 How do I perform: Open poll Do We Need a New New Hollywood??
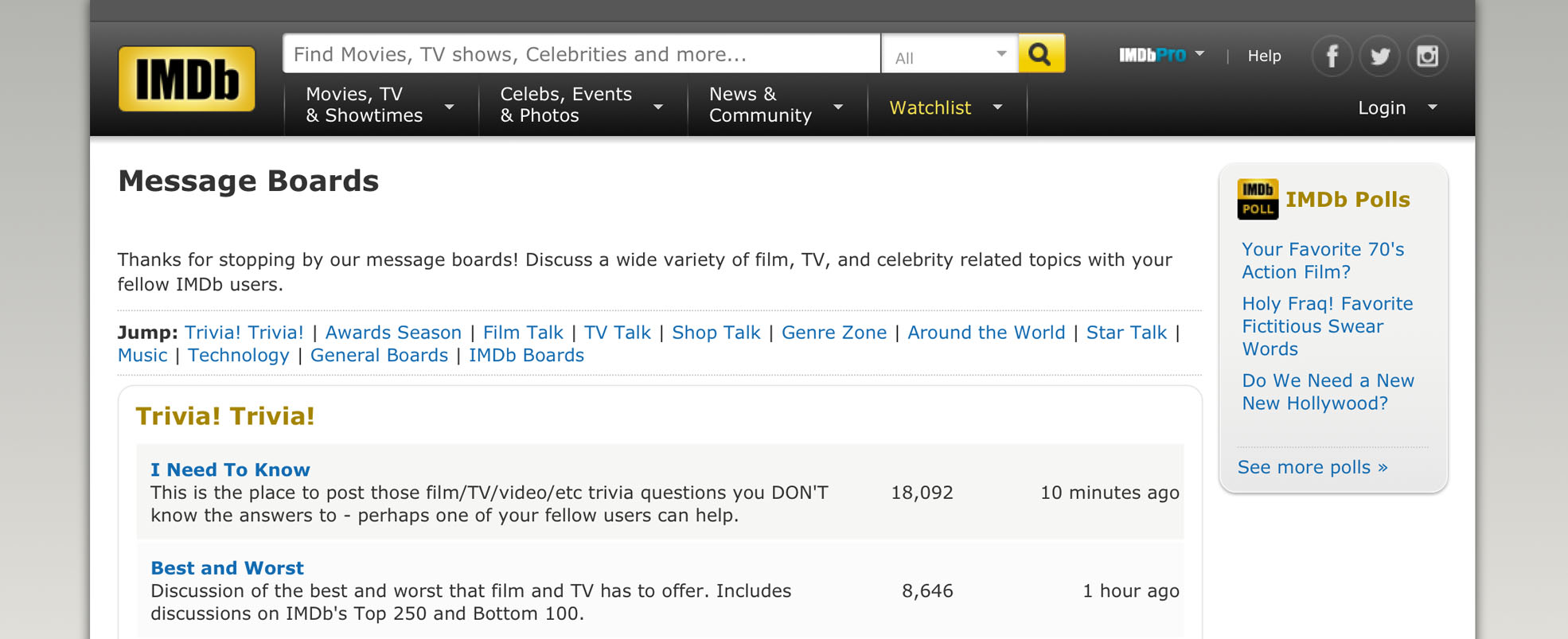click(1328, 392)
